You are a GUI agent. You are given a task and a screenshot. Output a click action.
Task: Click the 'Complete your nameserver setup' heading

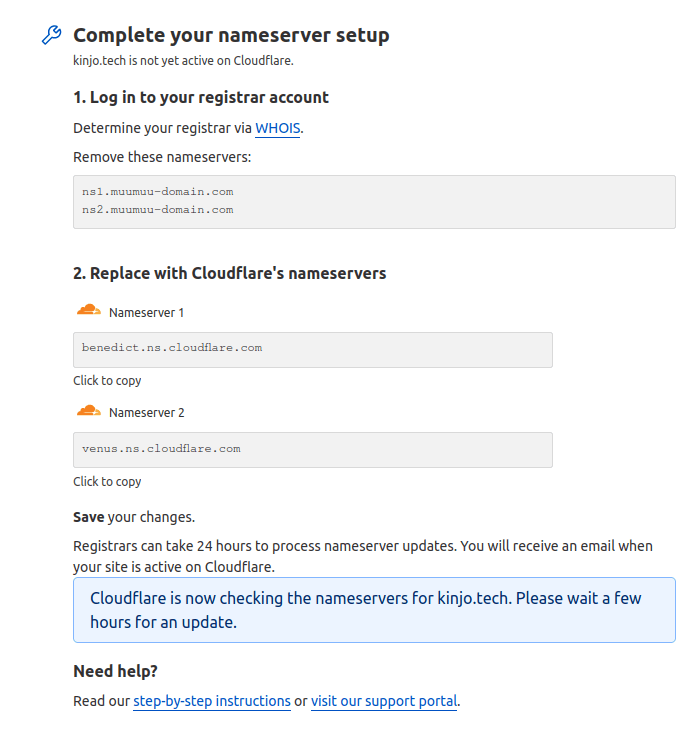click(231, 35)
